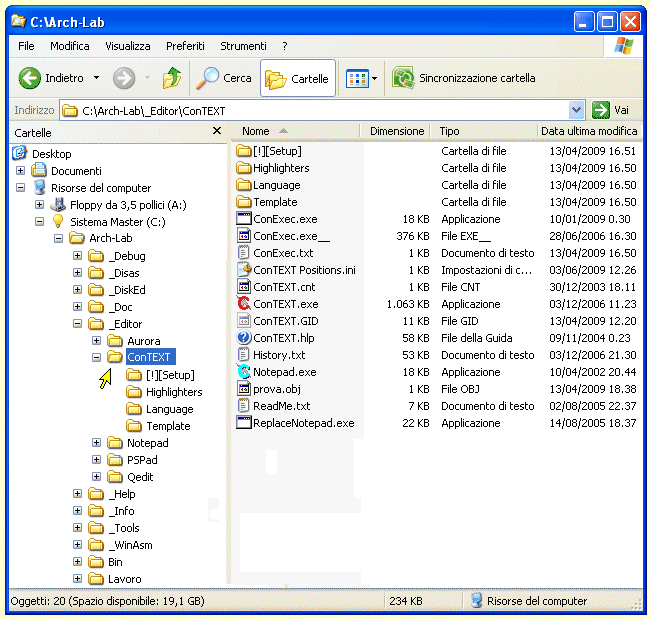Click the green Forward arrow icon
The height and width of the screenshot is (619, 649).
coord(124,78)
